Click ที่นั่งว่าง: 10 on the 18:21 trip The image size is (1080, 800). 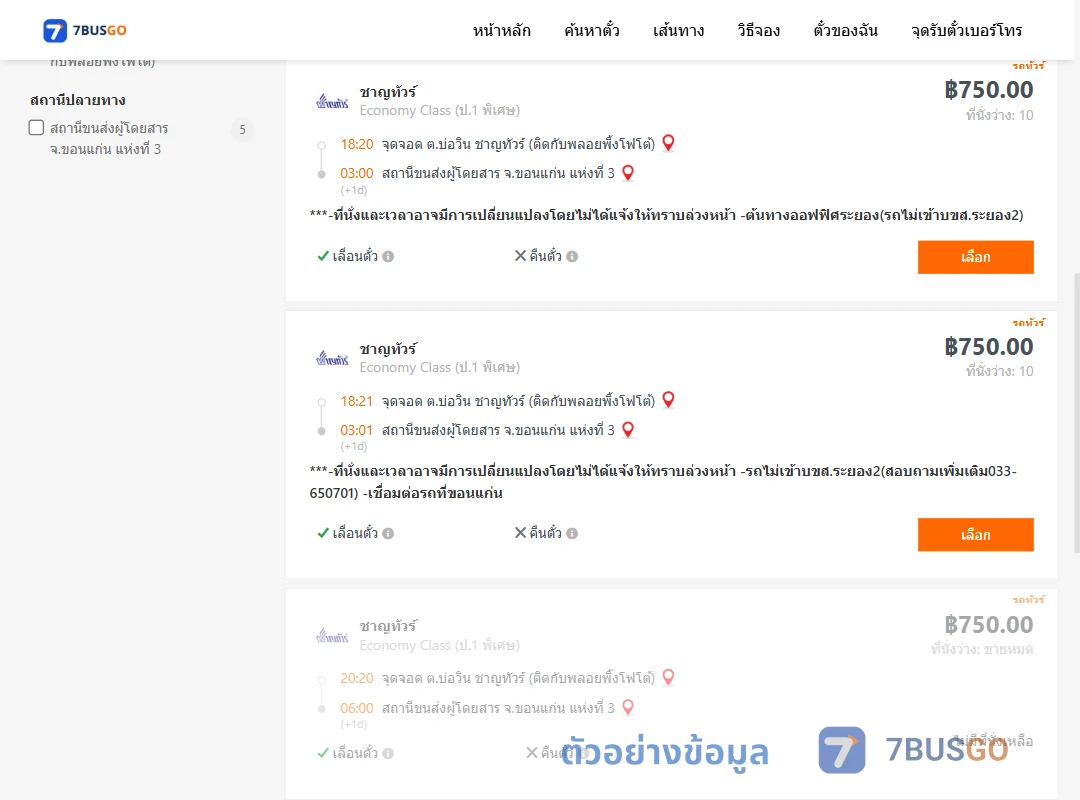click(x=999, y=371)
